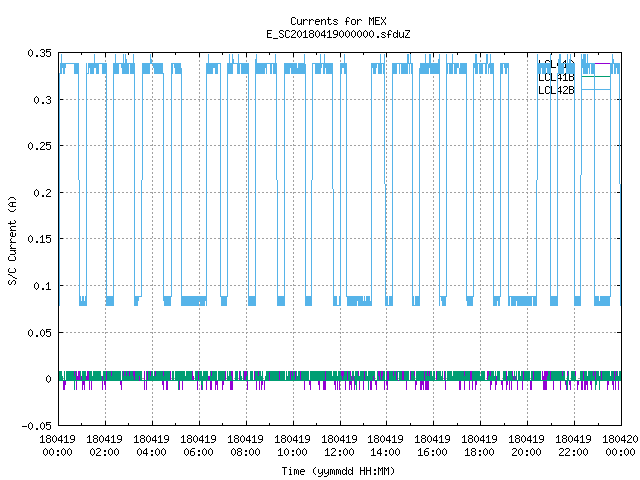Click the 'Currents for MEX' chart title
Viewport: 640px width, 480px height.
[338, 21]
